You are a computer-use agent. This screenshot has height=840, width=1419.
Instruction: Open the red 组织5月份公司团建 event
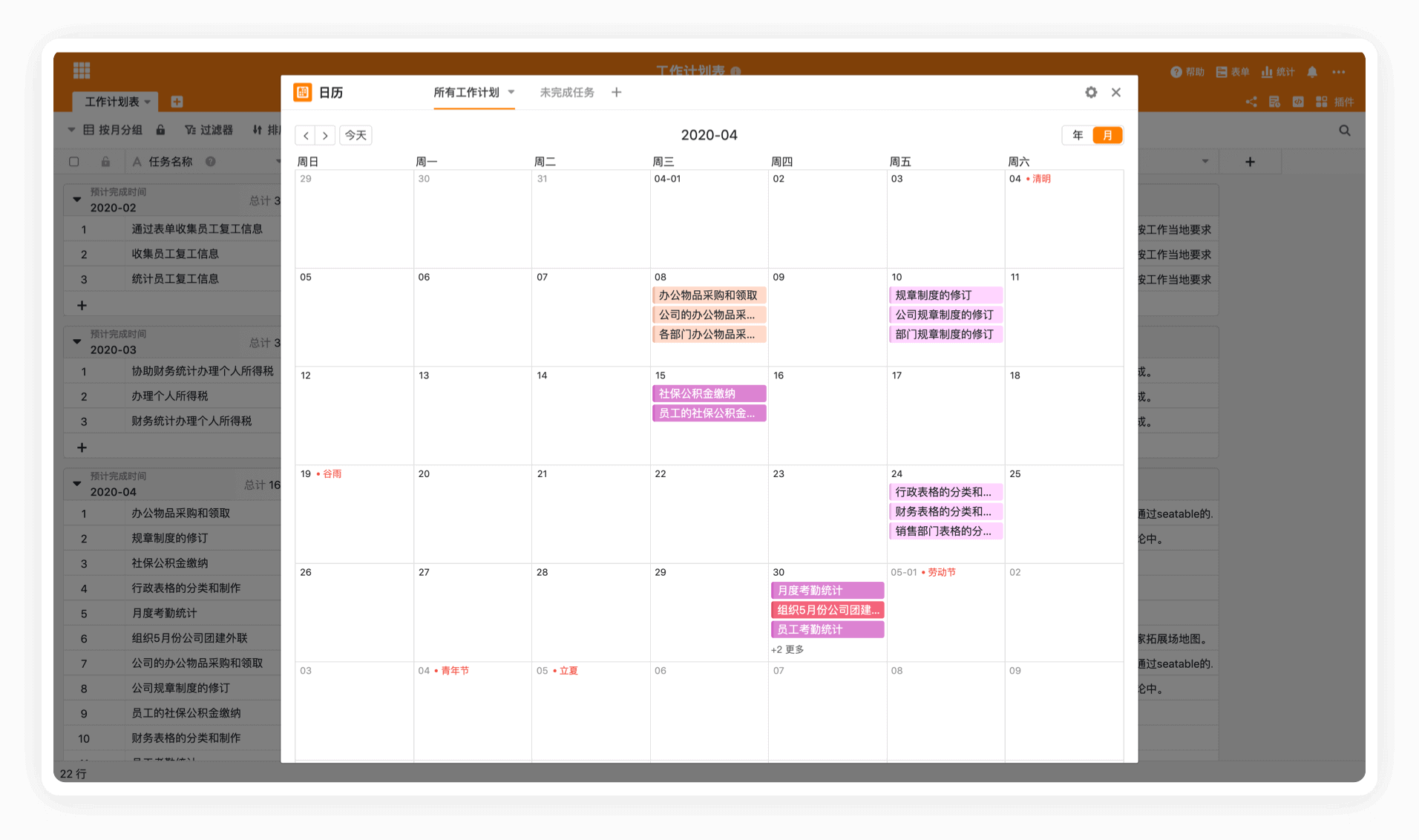pyautogui.click(x=828, y=610)
